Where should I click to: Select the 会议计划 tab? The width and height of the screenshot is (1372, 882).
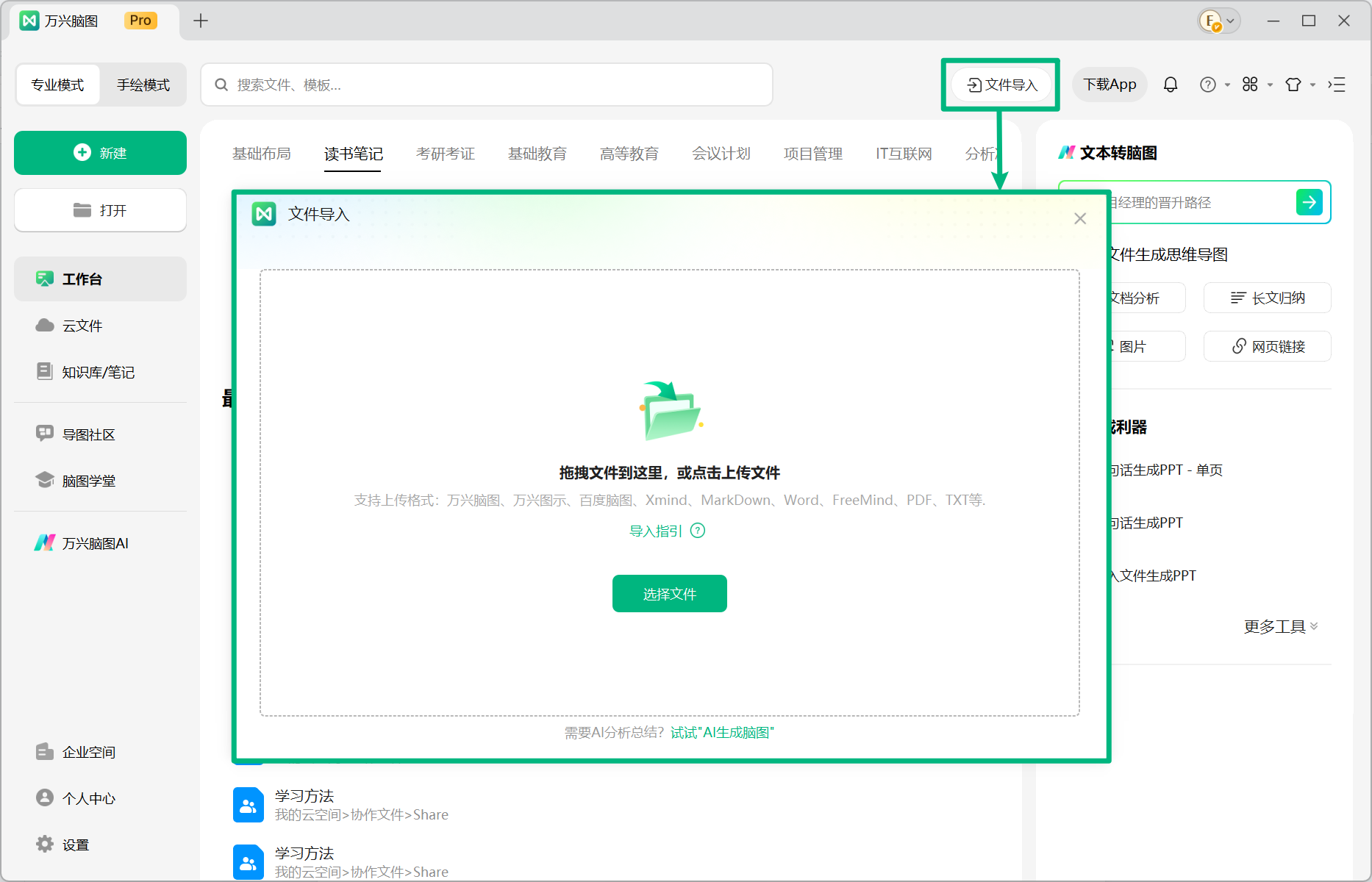(721, 154)
